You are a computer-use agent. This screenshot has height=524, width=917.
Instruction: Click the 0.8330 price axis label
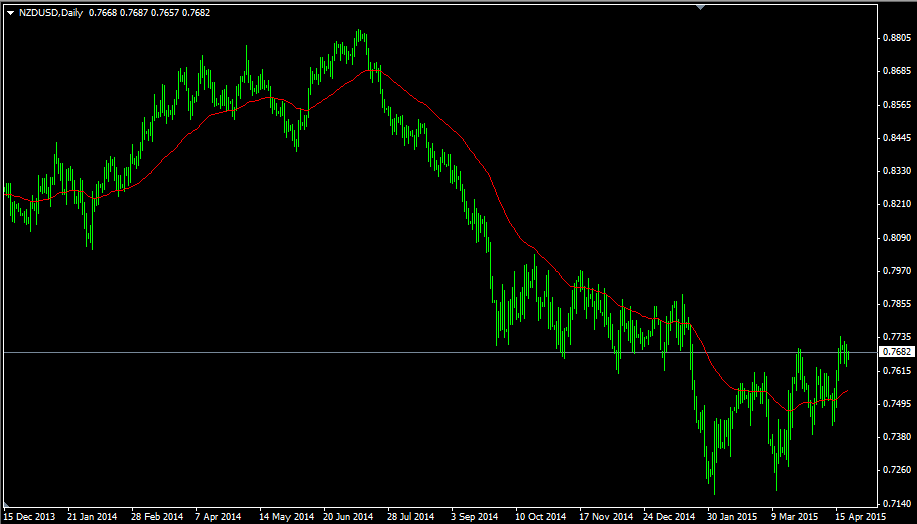click(897, 171)
